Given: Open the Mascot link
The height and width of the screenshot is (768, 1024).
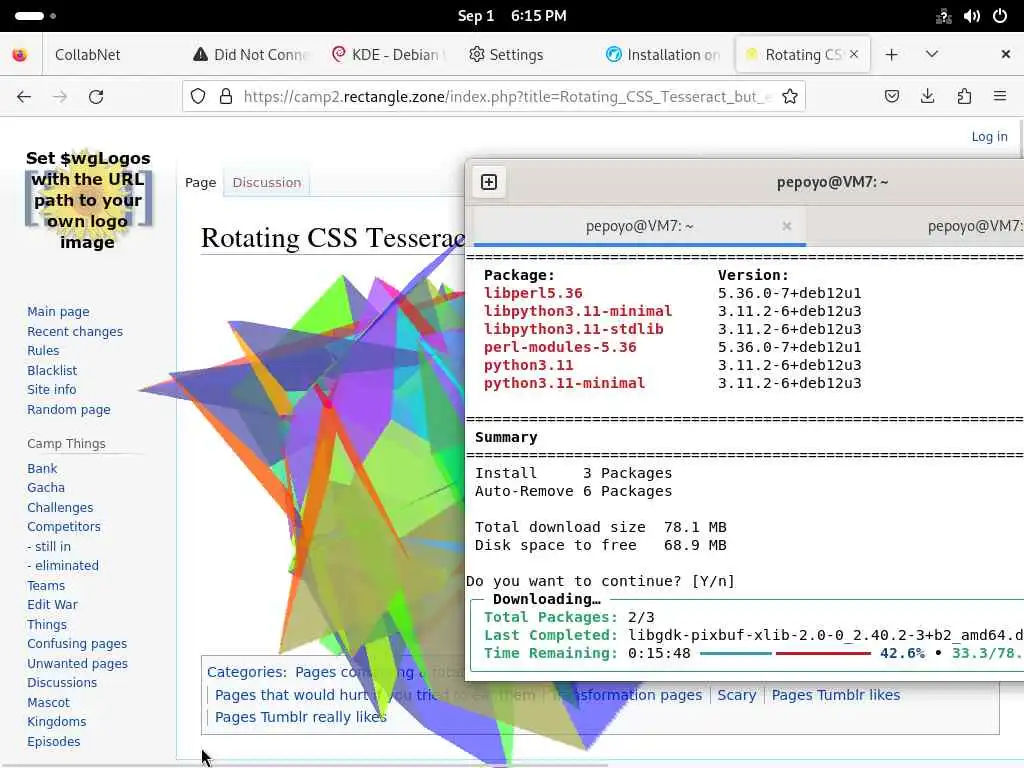Looking at the screenshot, I should click(48, 703).
